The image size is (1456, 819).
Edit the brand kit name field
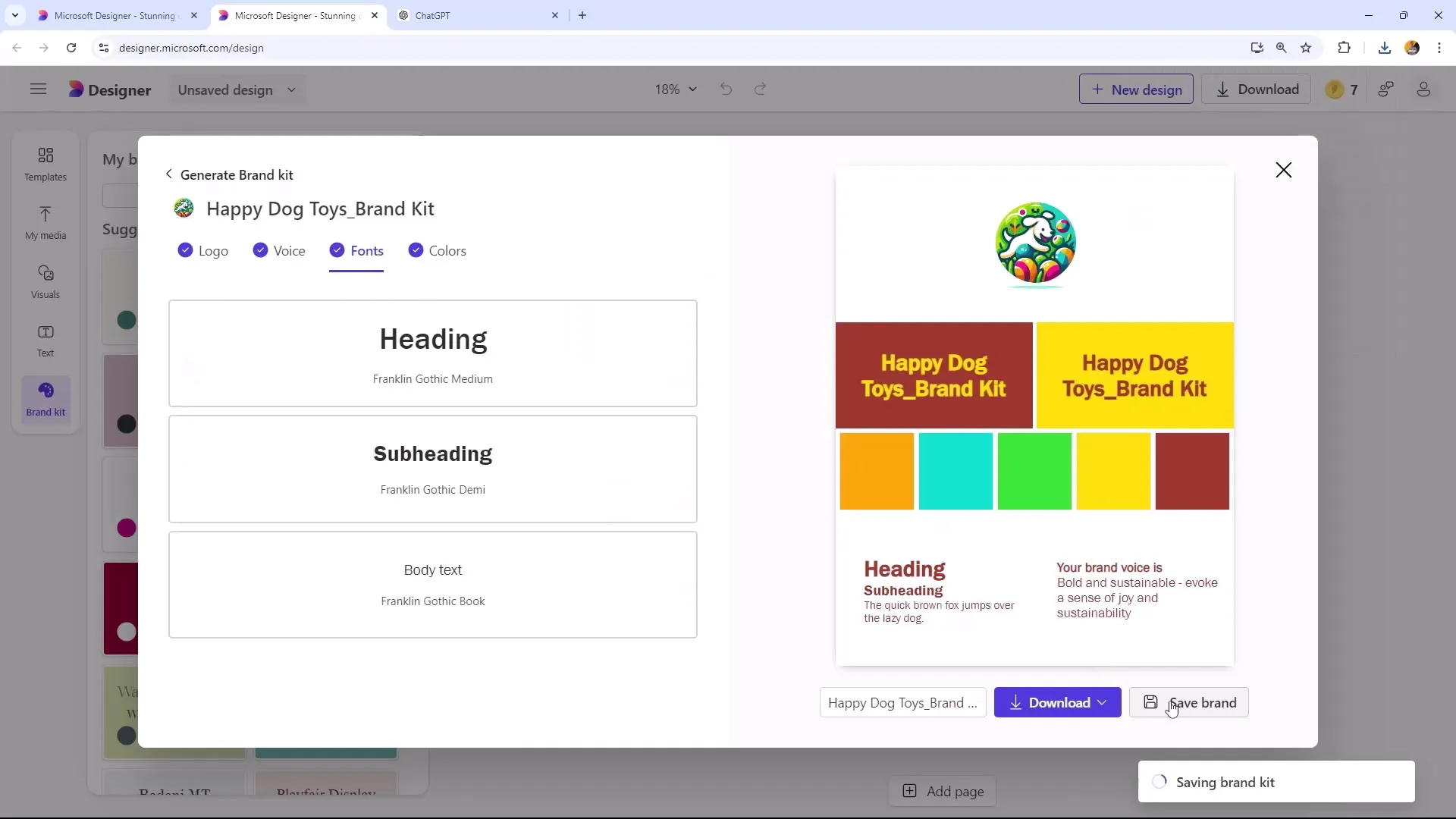click(x=902, y=703)
